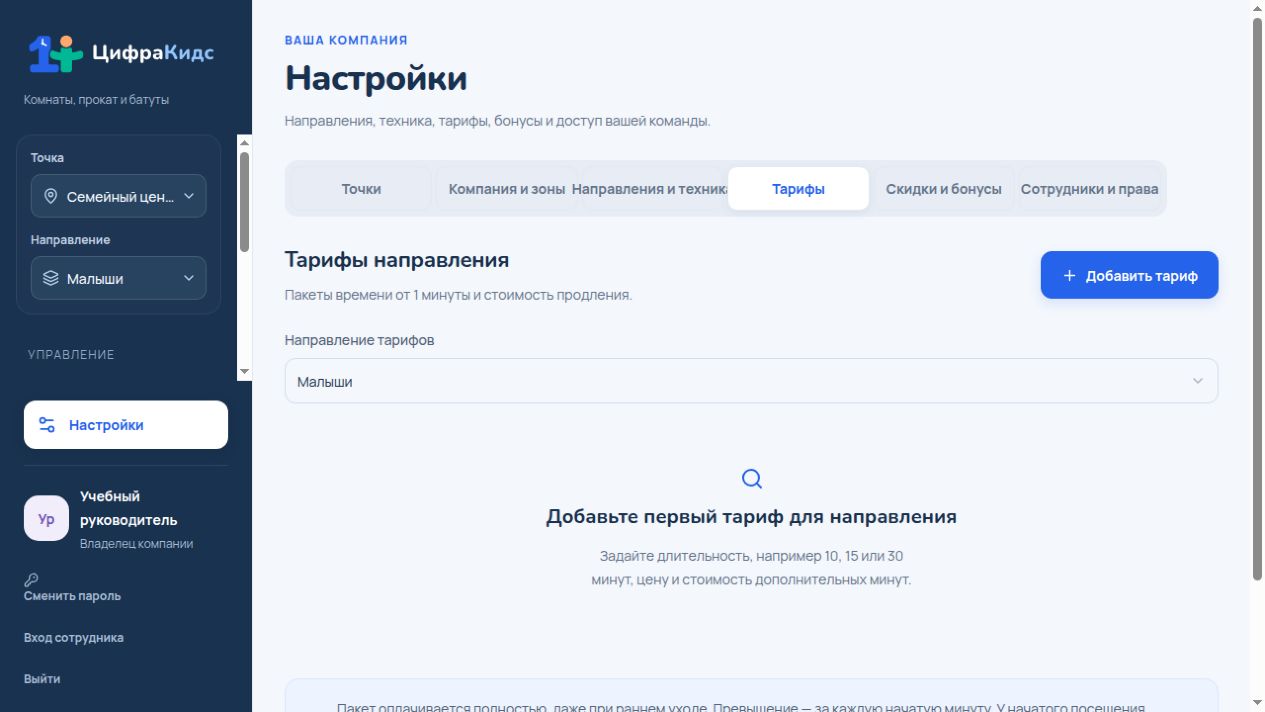This screenshot has width=1265, height=712.
Task: Click the main page vertical scrollbar thumb
Action: [1257, 298]
